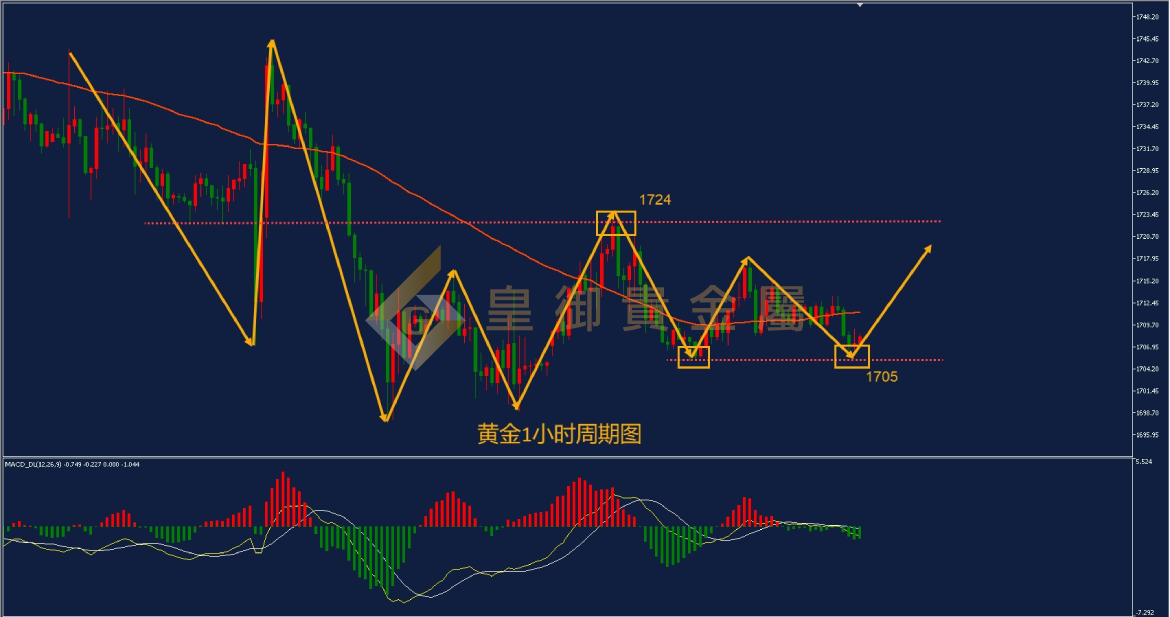Click the 1717.95 price axis label
Image resolution: width=1170 pixels, height=617 pixels.
click(x=1146, y=259)
